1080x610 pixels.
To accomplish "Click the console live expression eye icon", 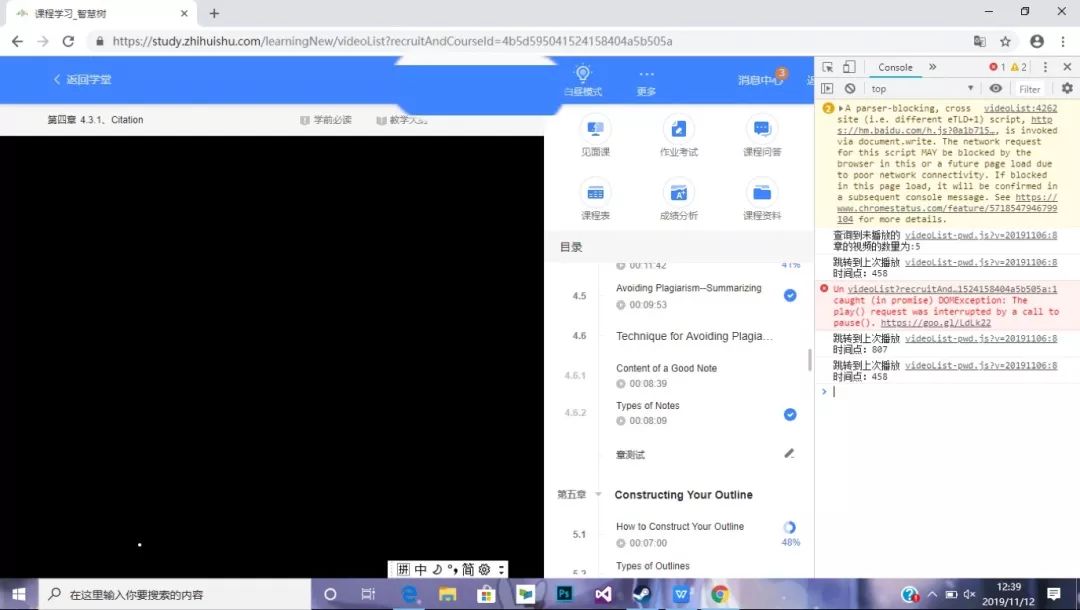I will (x=996, y=88).
